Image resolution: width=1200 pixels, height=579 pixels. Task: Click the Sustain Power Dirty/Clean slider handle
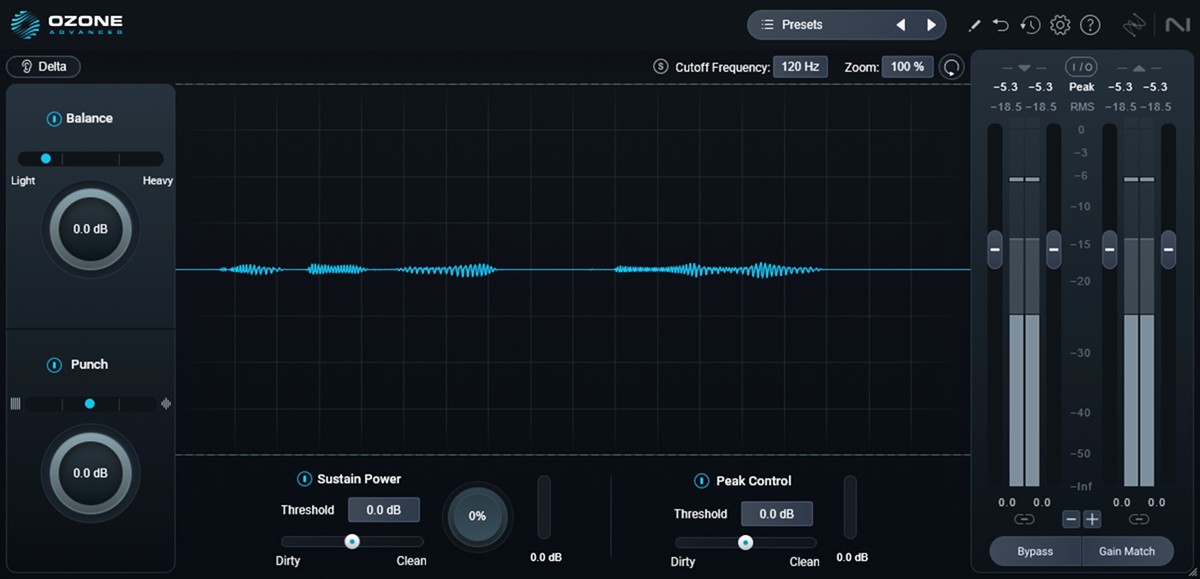coord(352,542)
